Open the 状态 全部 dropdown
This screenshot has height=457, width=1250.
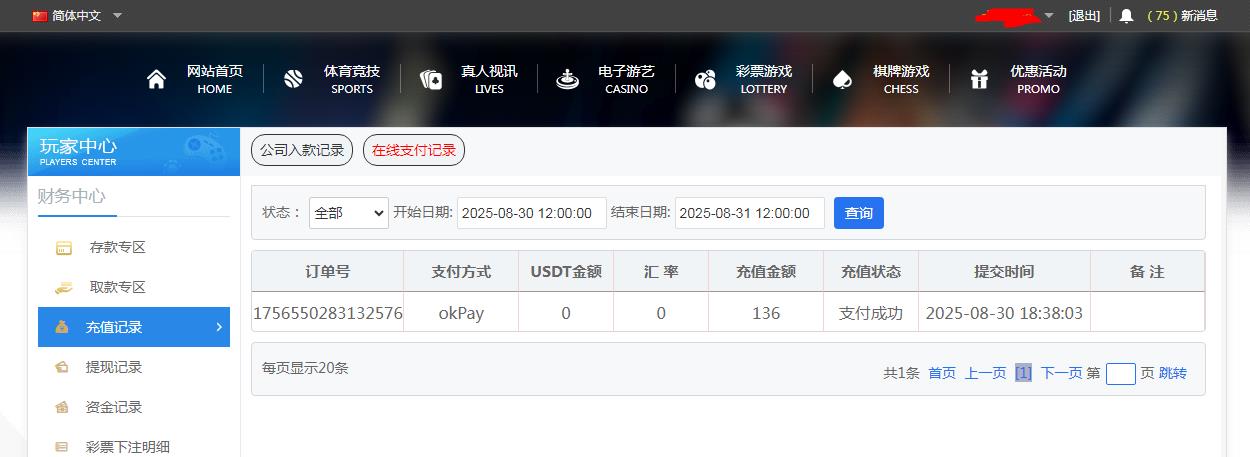[x=348, y=213]
